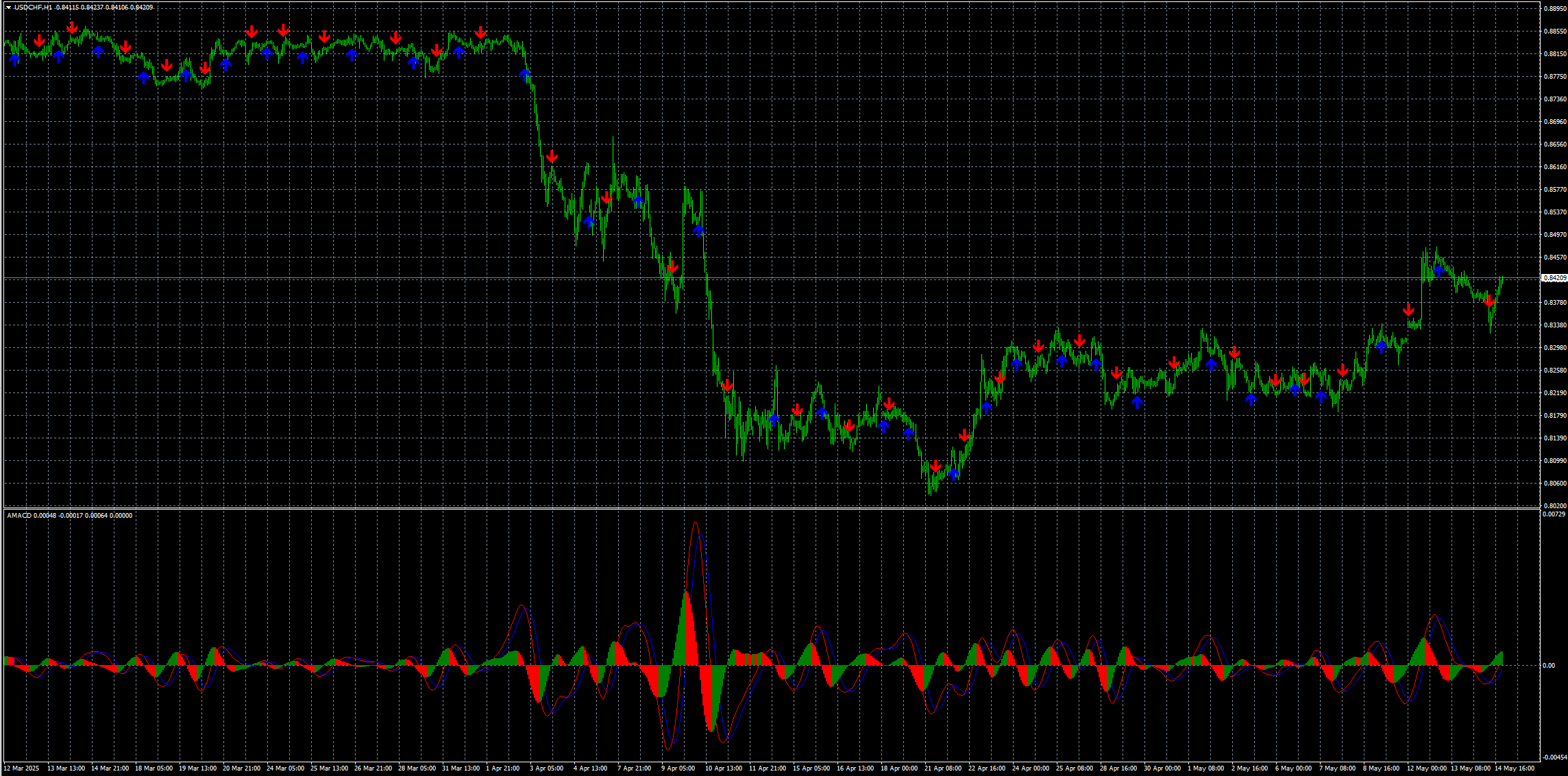Screen dimensions: 1568x776
Task: Click price scale label 0.86560
Action: 1554,144
